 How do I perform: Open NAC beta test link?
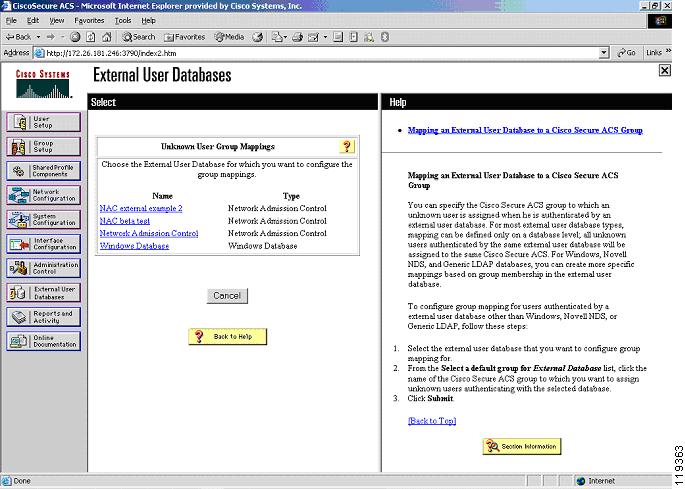point(125,221)
